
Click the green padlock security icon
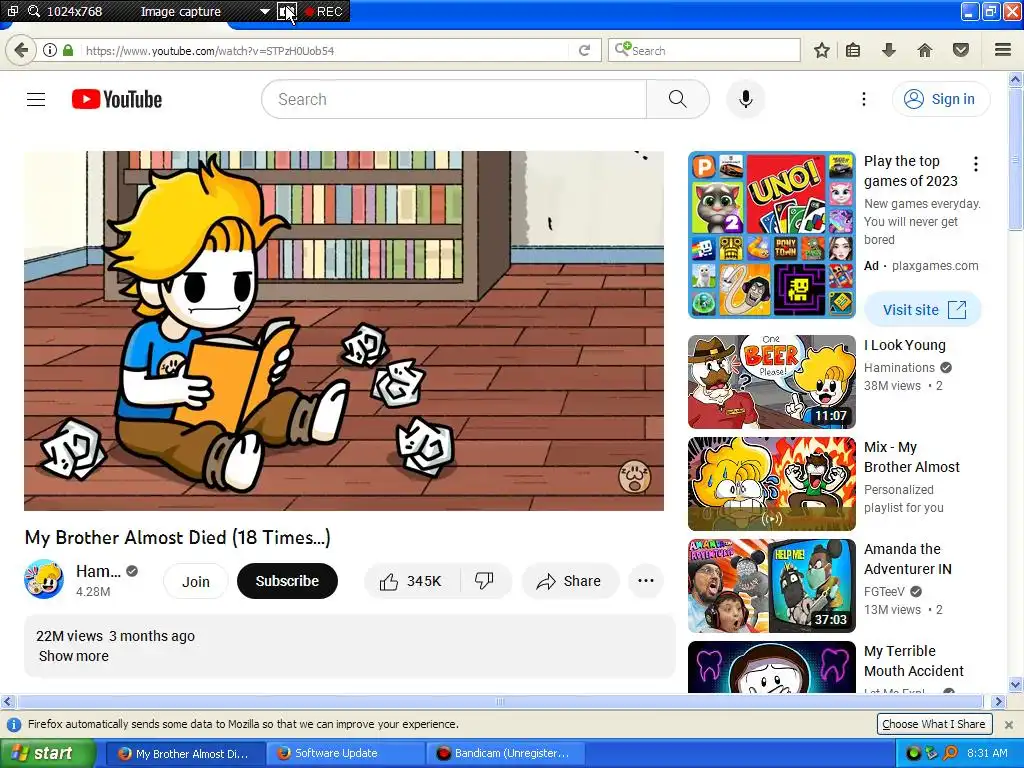(68, 50)
